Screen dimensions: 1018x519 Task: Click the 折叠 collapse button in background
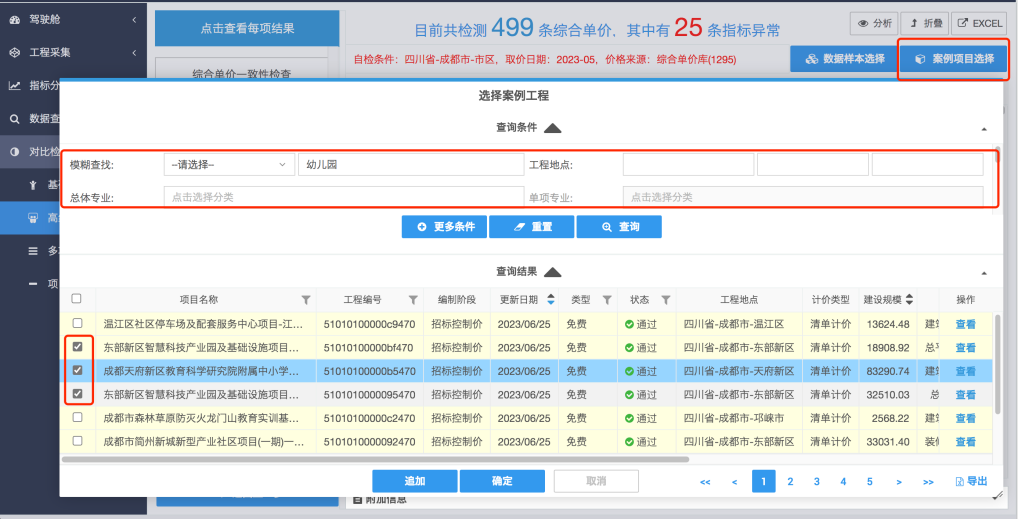coord(925,23)
